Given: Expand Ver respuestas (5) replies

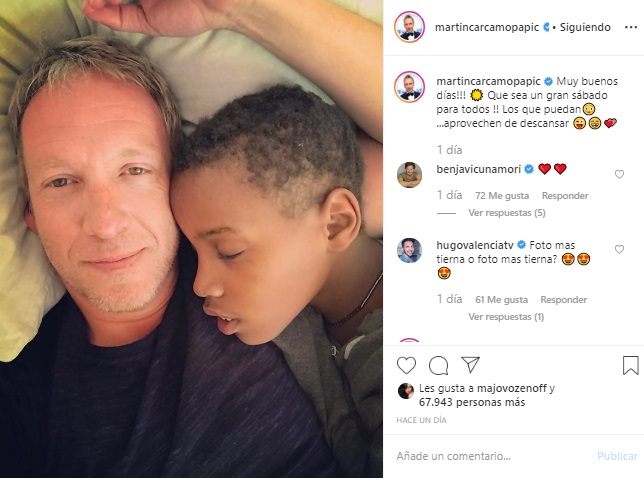Looking at the screenshot, I should tap(507, 213).
